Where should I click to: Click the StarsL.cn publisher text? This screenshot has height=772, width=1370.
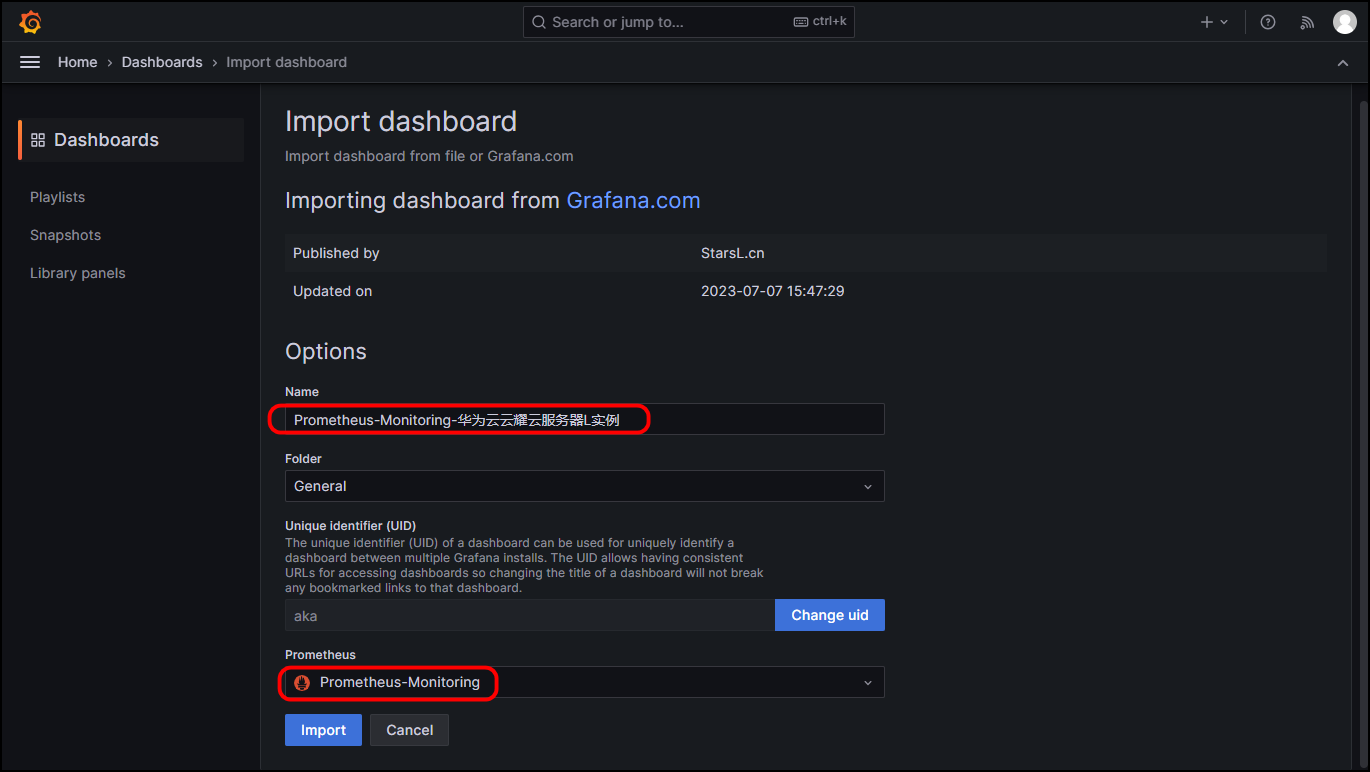pyautogui.click(x=733, y=253)
